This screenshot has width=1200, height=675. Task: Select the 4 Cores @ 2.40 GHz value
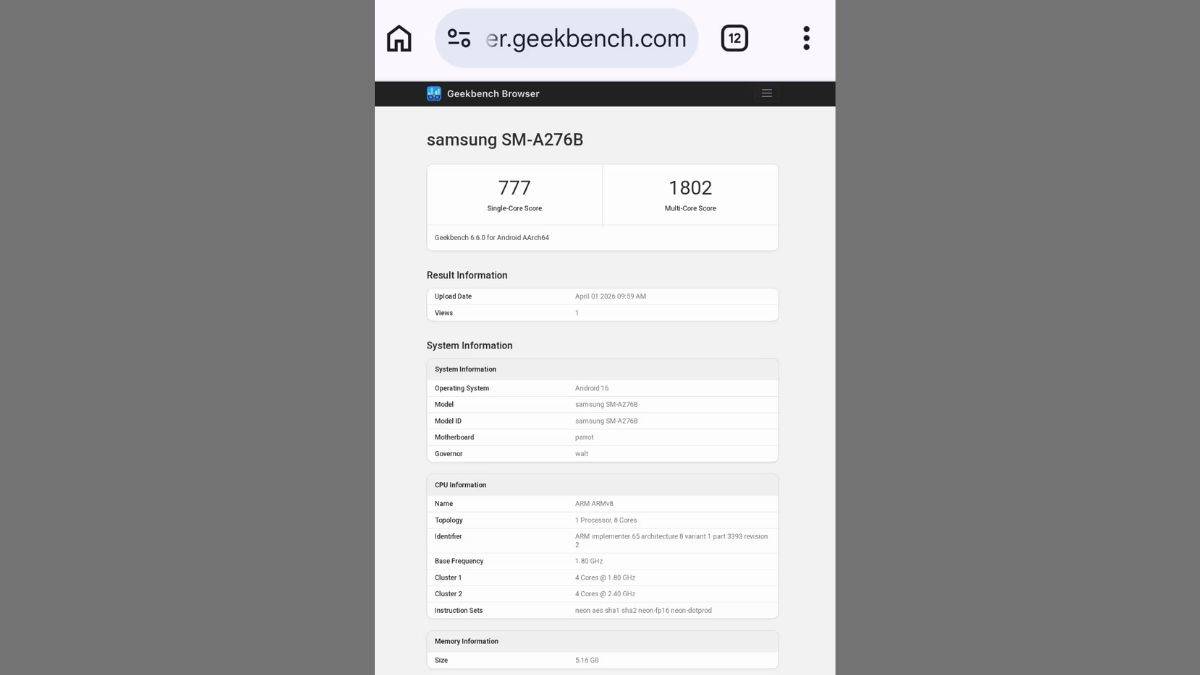click(605, 594)
